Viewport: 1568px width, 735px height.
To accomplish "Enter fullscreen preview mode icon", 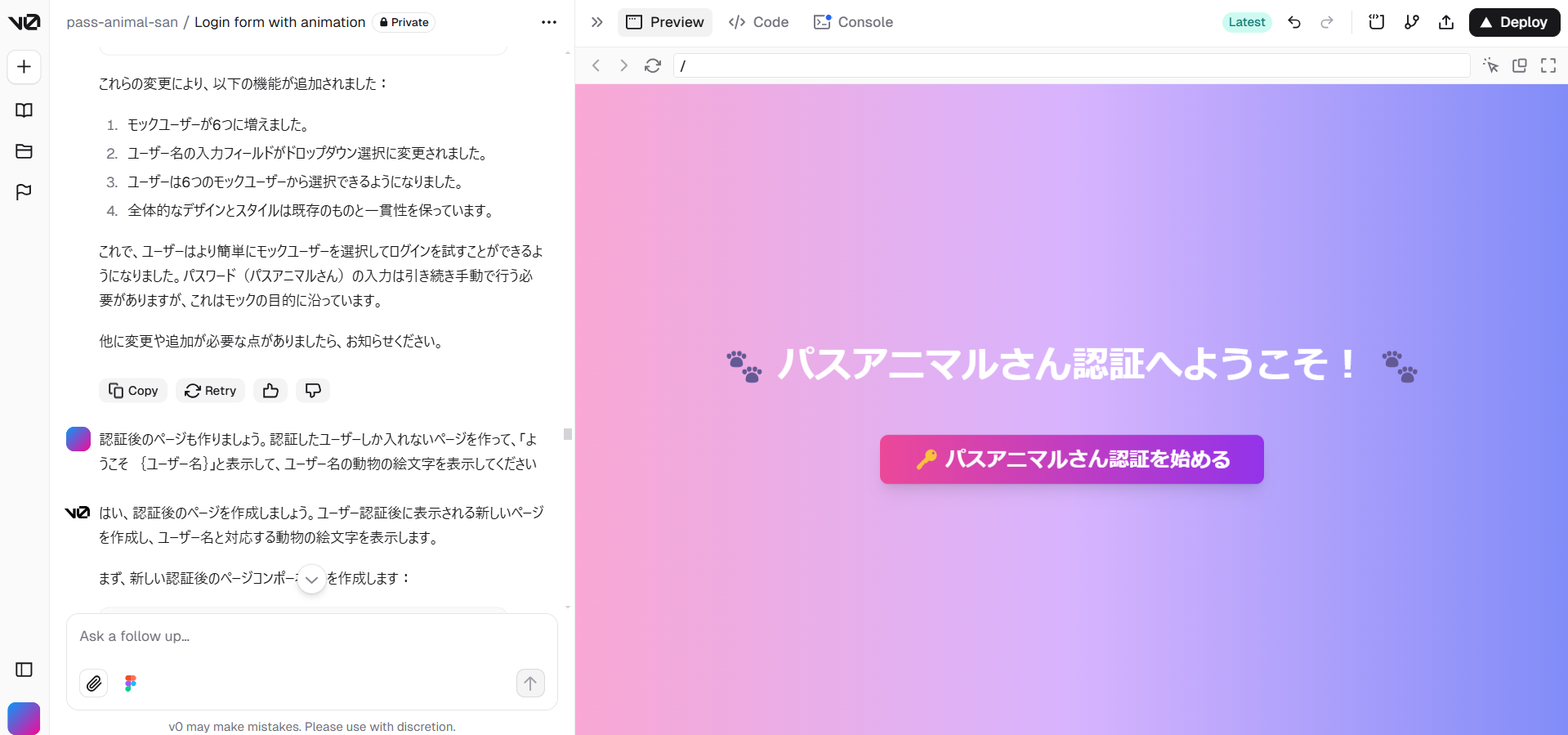I will [x=1548, y=65].
